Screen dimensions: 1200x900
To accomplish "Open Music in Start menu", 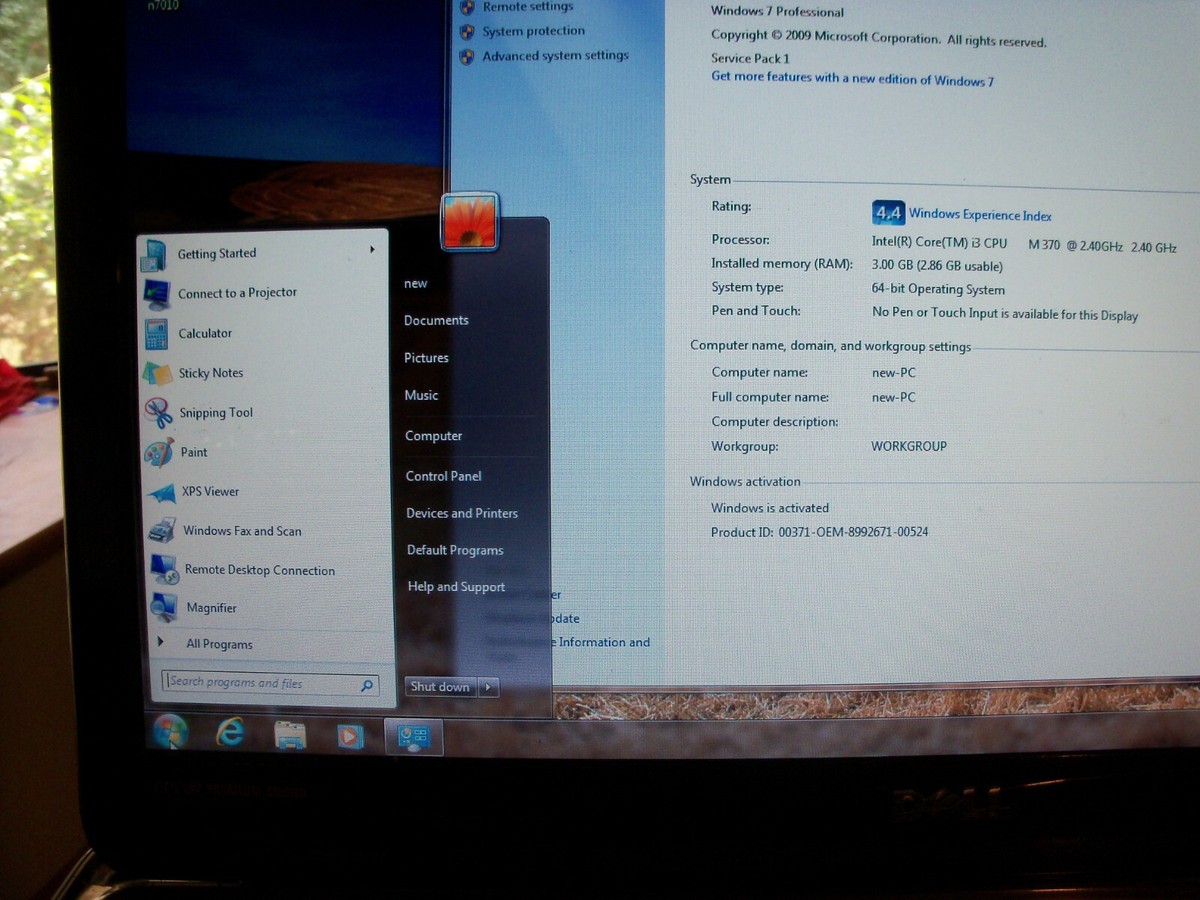I will (421, 396).
